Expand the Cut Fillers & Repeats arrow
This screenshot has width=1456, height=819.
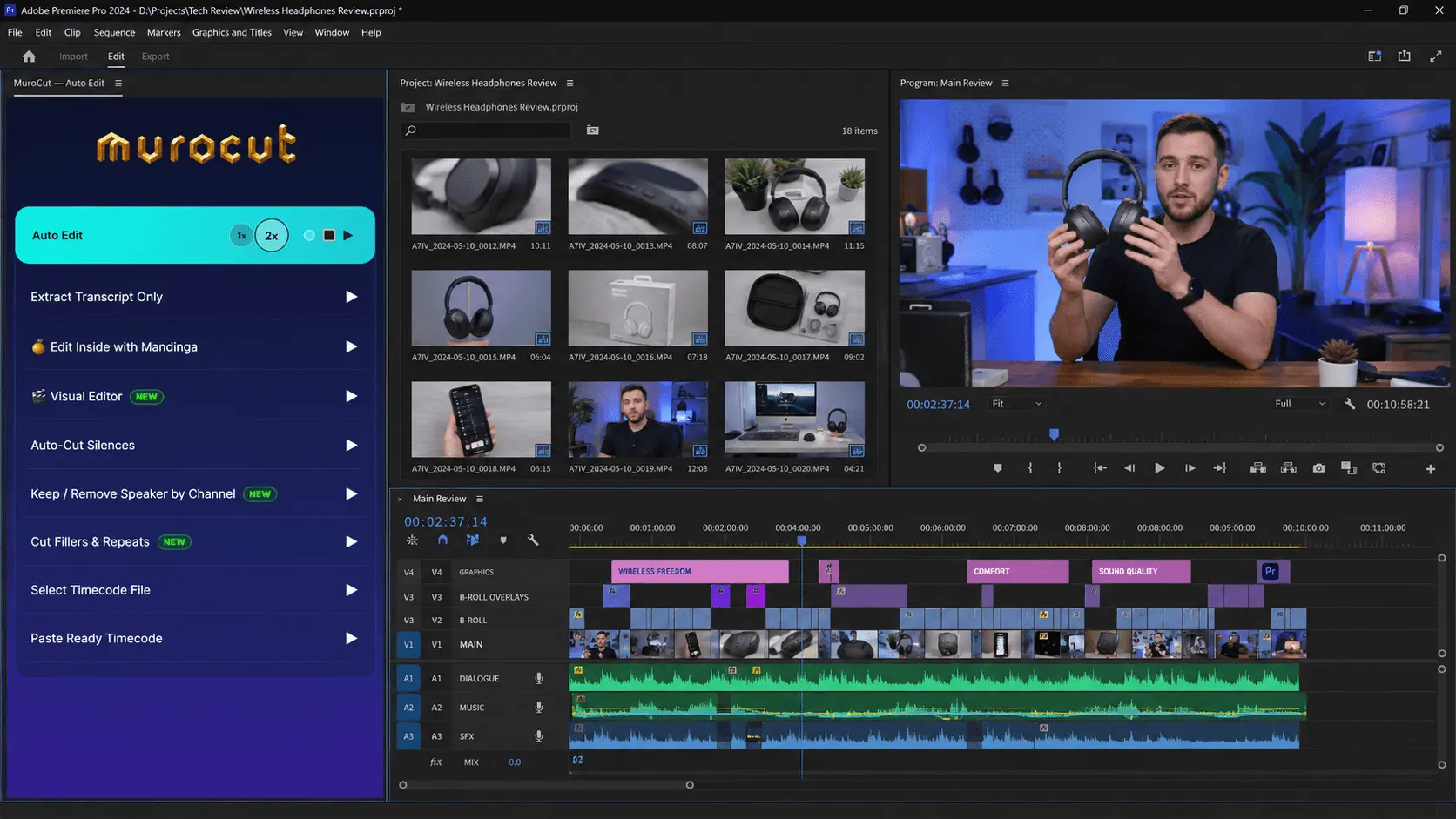tap(351, 541)
